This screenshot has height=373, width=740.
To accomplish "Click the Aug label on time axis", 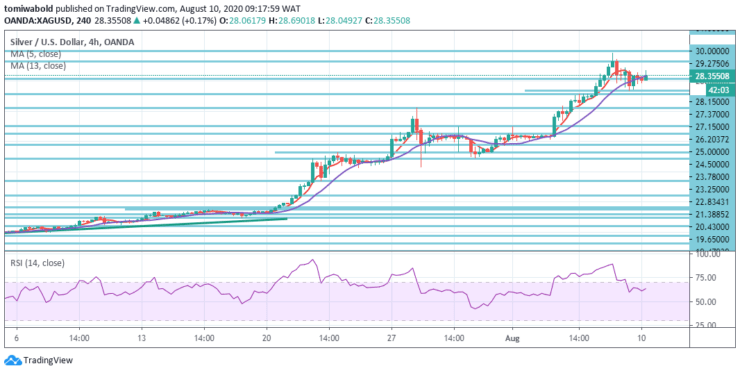I will 512,338.
